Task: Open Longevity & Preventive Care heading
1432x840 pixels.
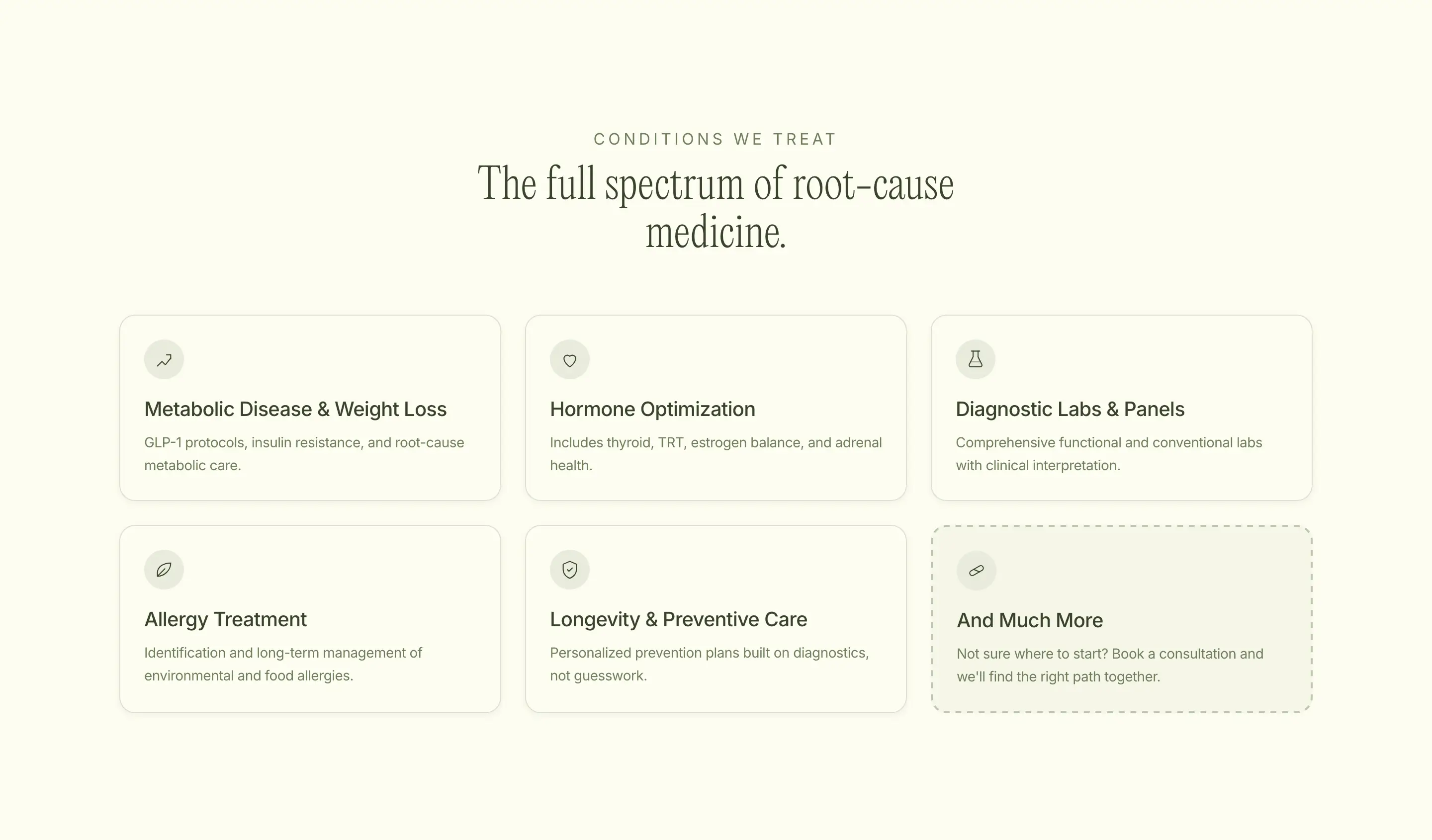Action: tap(679, 619)
